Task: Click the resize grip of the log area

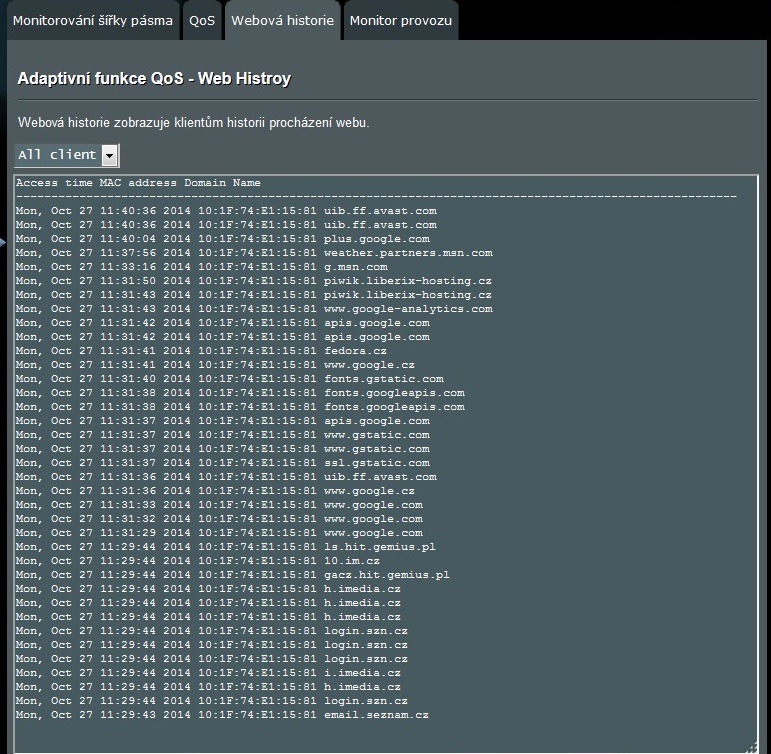Action: (751, 748)
